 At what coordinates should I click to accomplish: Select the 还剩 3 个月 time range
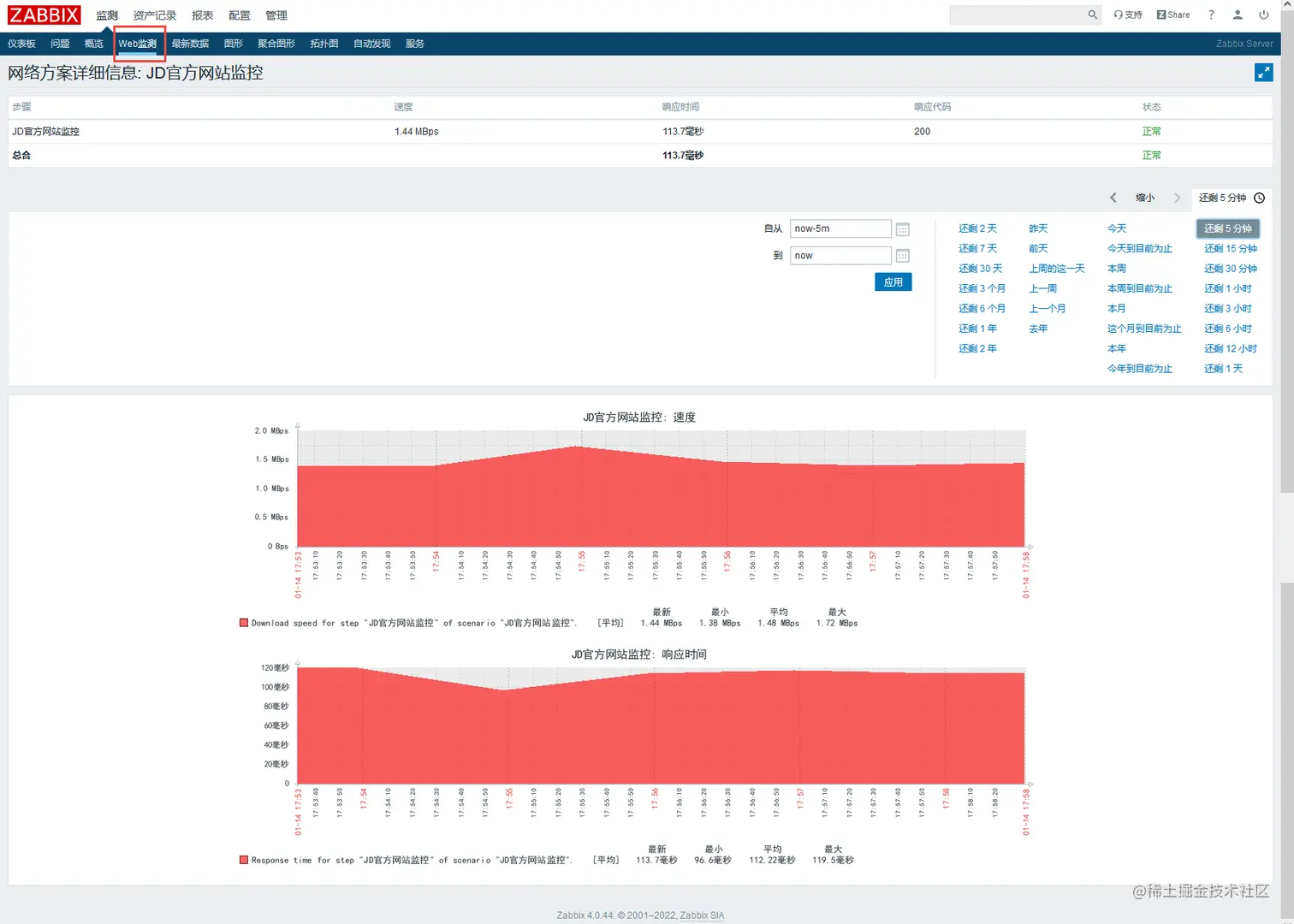click(982, 288)
